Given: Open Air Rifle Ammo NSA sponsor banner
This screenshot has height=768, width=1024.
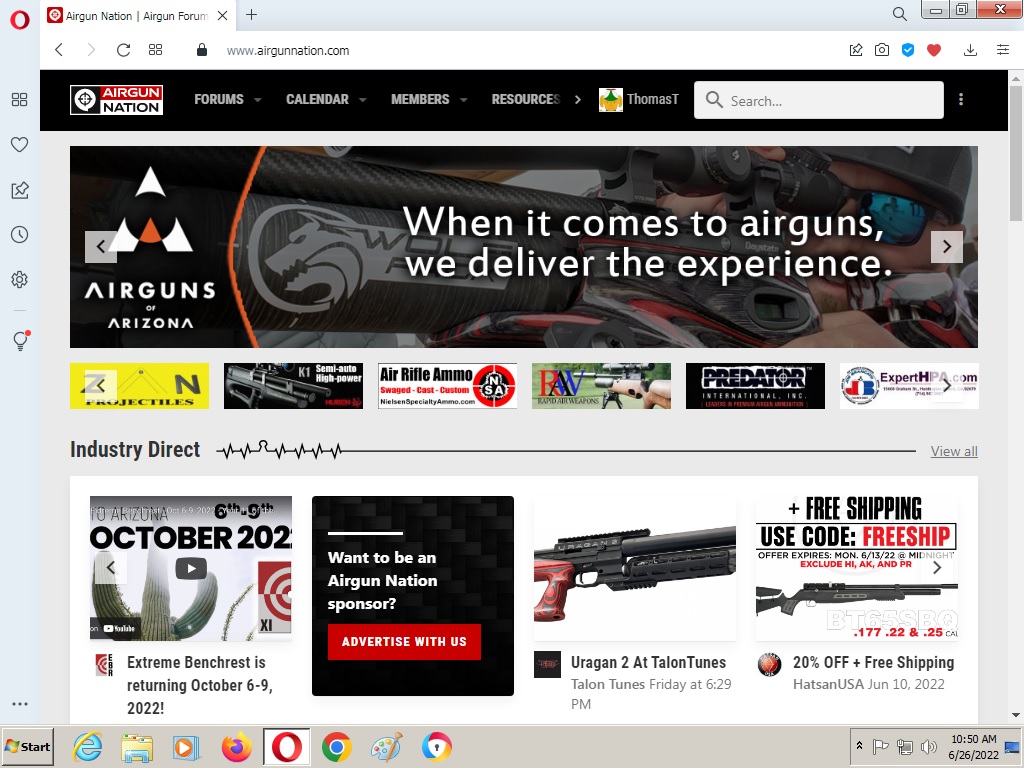Looking at the screenshot, I should click(447, 386).
